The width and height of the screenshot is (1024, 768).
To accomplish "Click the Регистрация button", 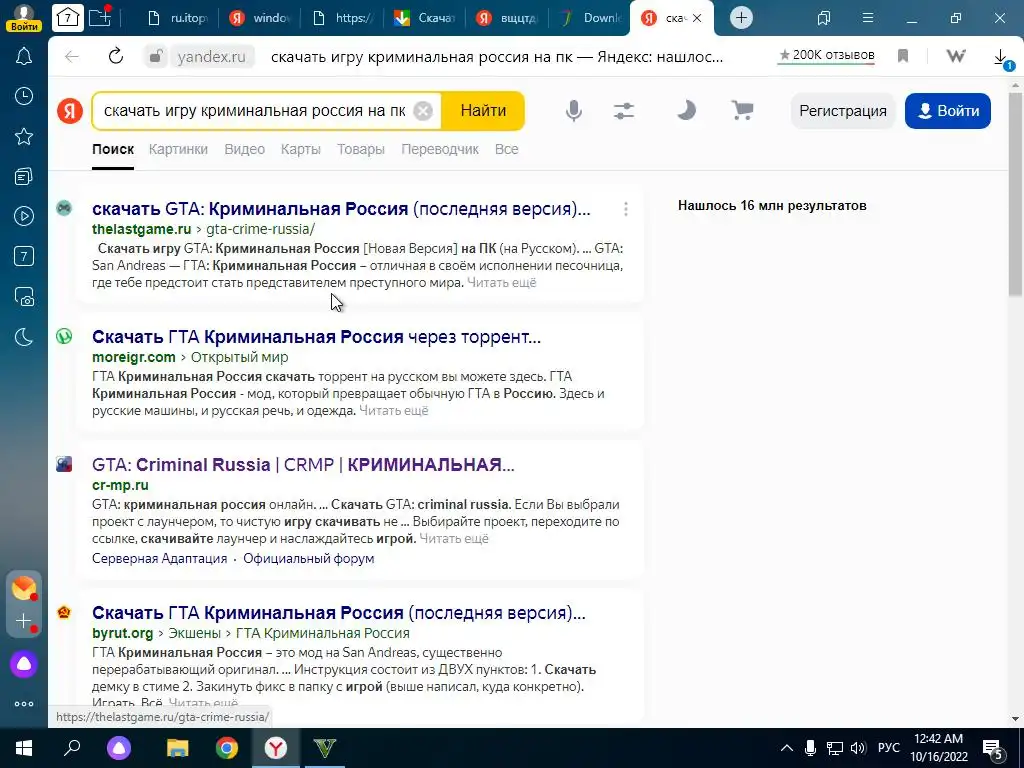I will tap(843, 111).
